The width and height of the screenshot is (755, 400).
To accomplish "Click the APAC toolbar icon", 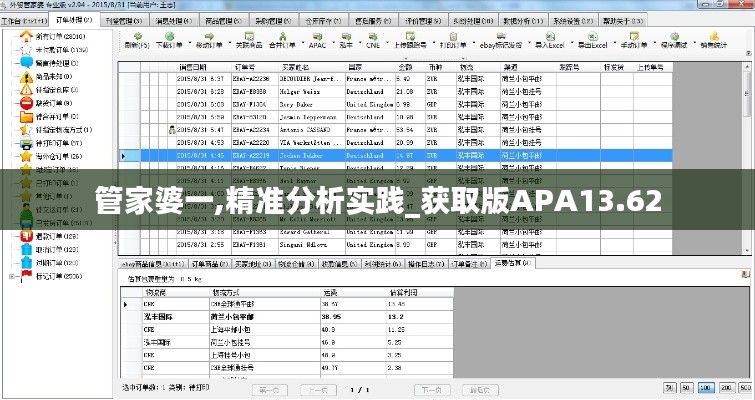I will click(x=317, y=37).
